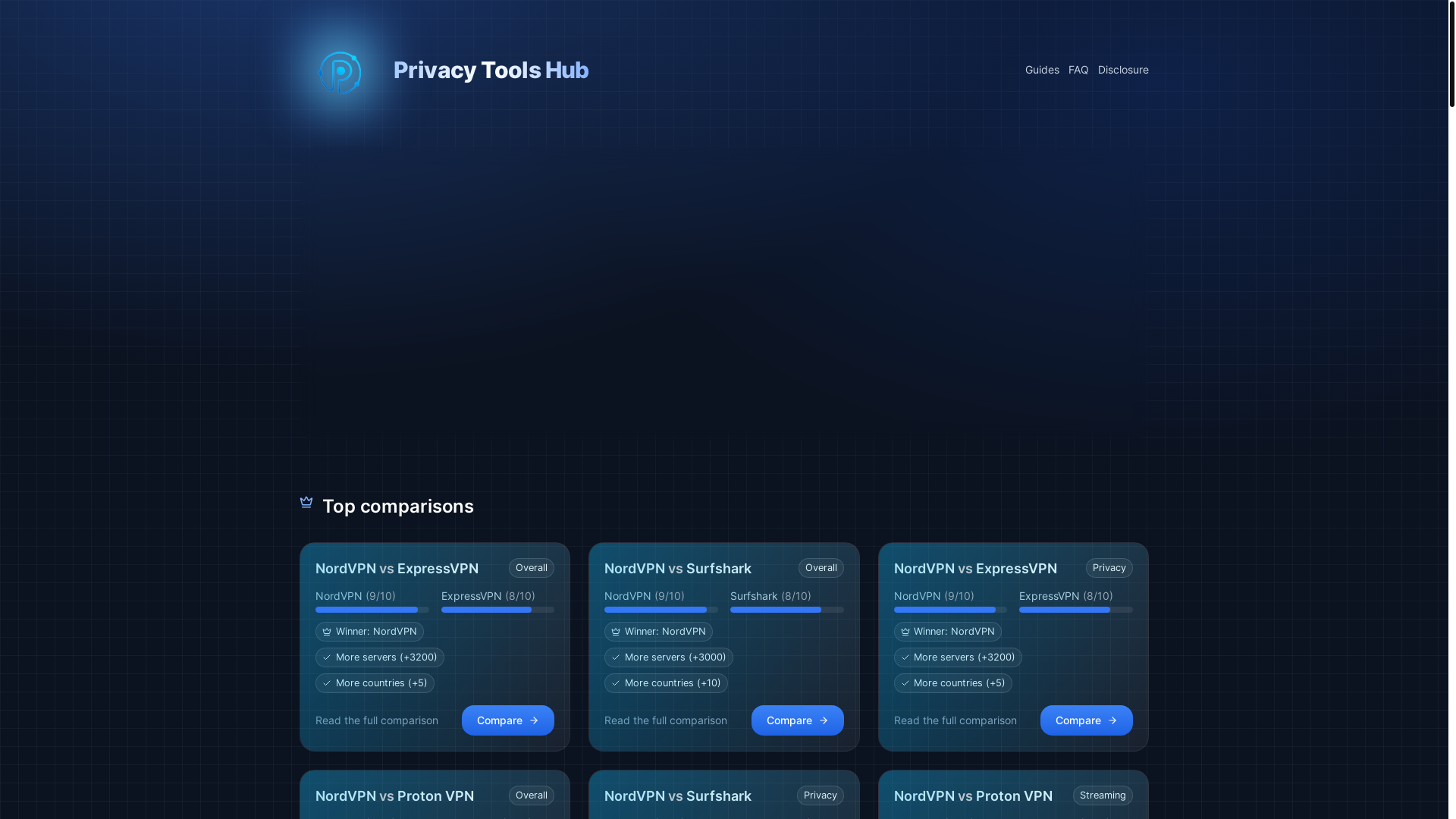Click crown icon in NordVPN vs Surfshark Overall card

(x=616, y=632)
